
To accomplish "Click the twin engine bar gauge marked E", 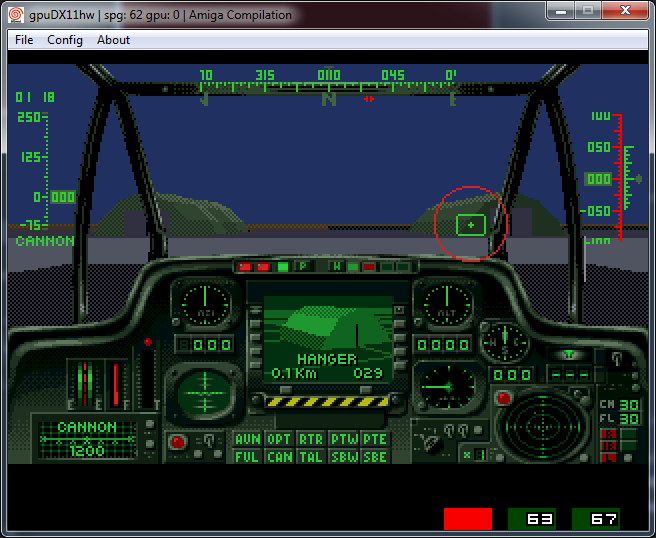I will coord(85,384).
